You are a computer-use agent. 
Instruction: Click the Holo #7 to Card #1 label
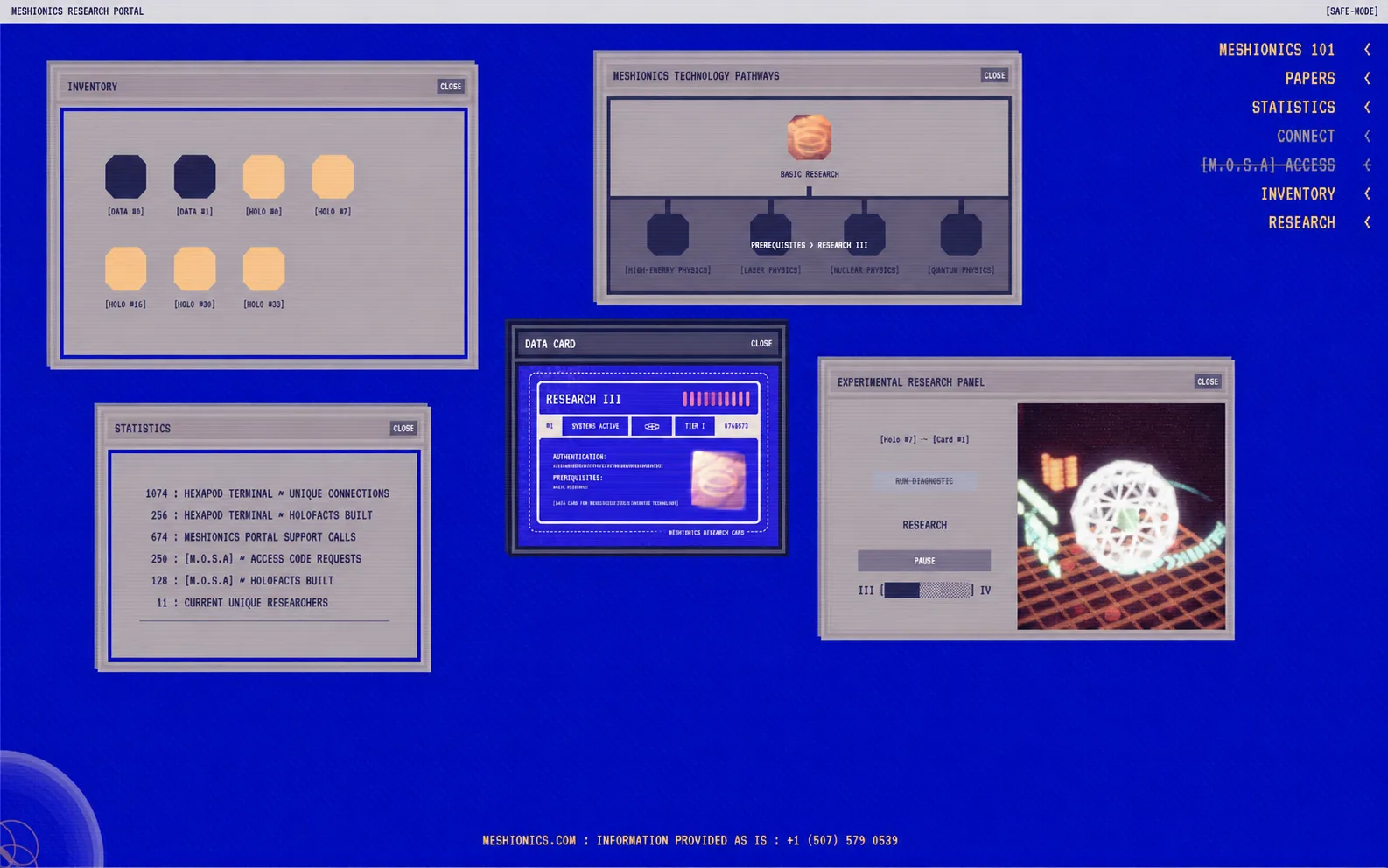(924, 439)
